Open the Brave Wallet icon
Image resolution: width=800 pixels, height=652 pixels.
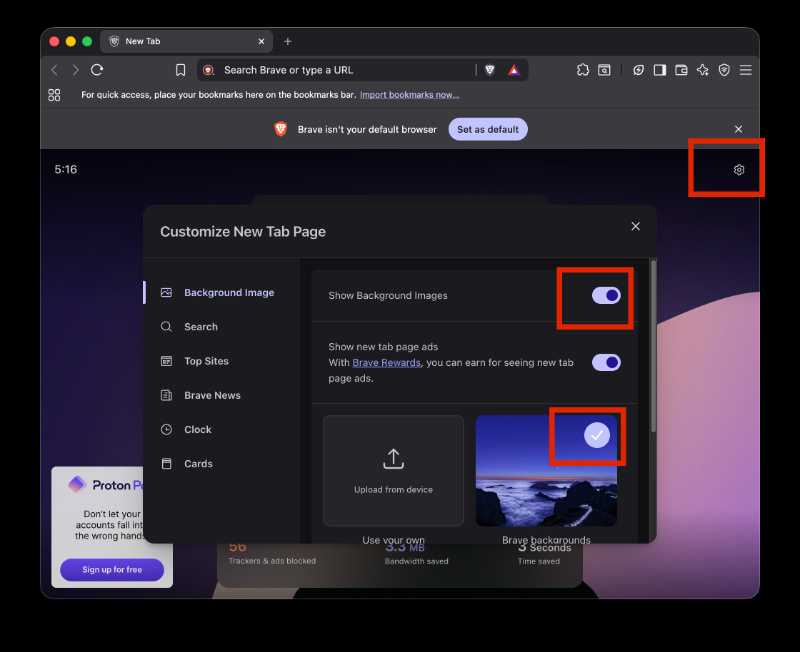(x=681, y=70)
